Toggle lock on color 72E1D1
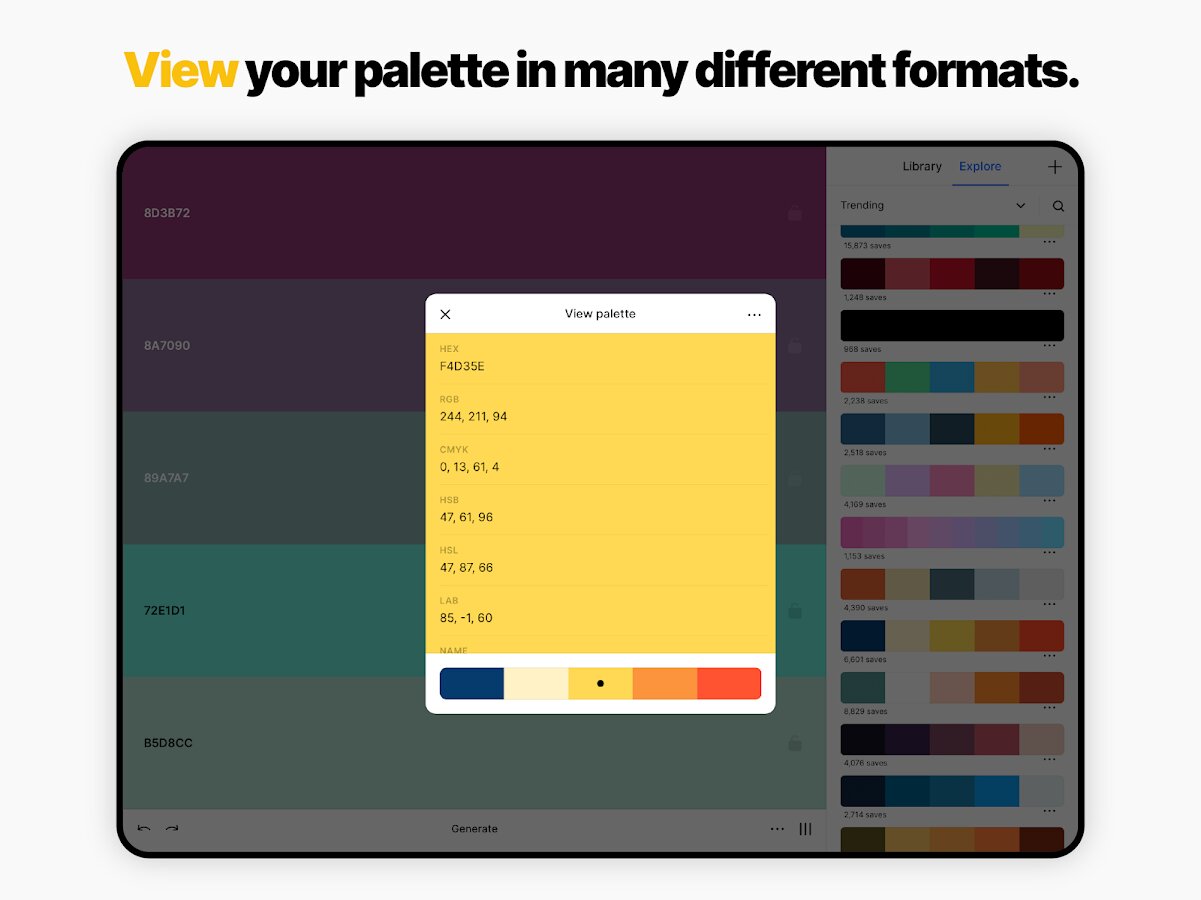 (x=794, y=610)
